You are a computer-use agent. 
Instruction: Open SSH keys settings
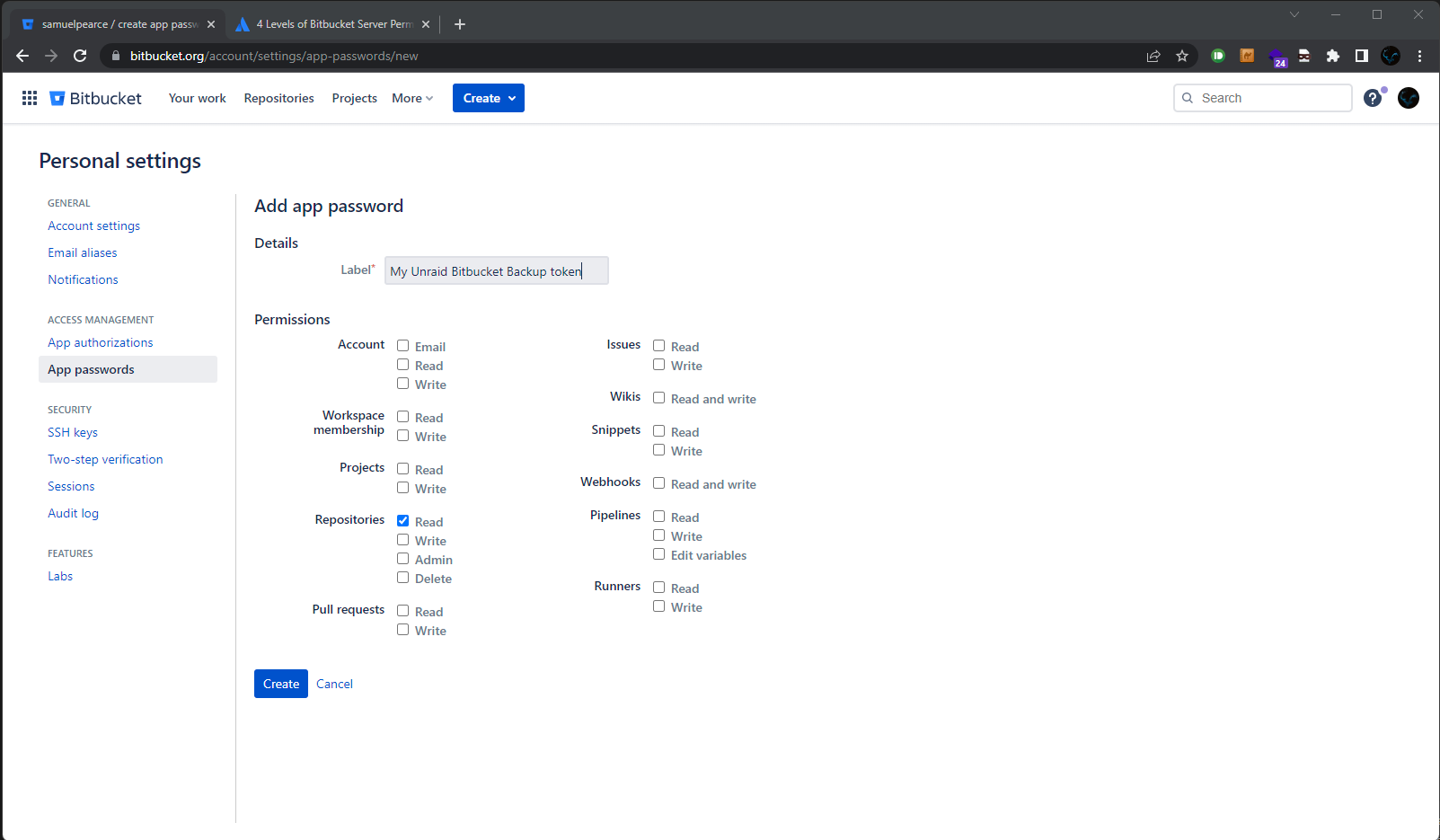click(x=73, y=432)
